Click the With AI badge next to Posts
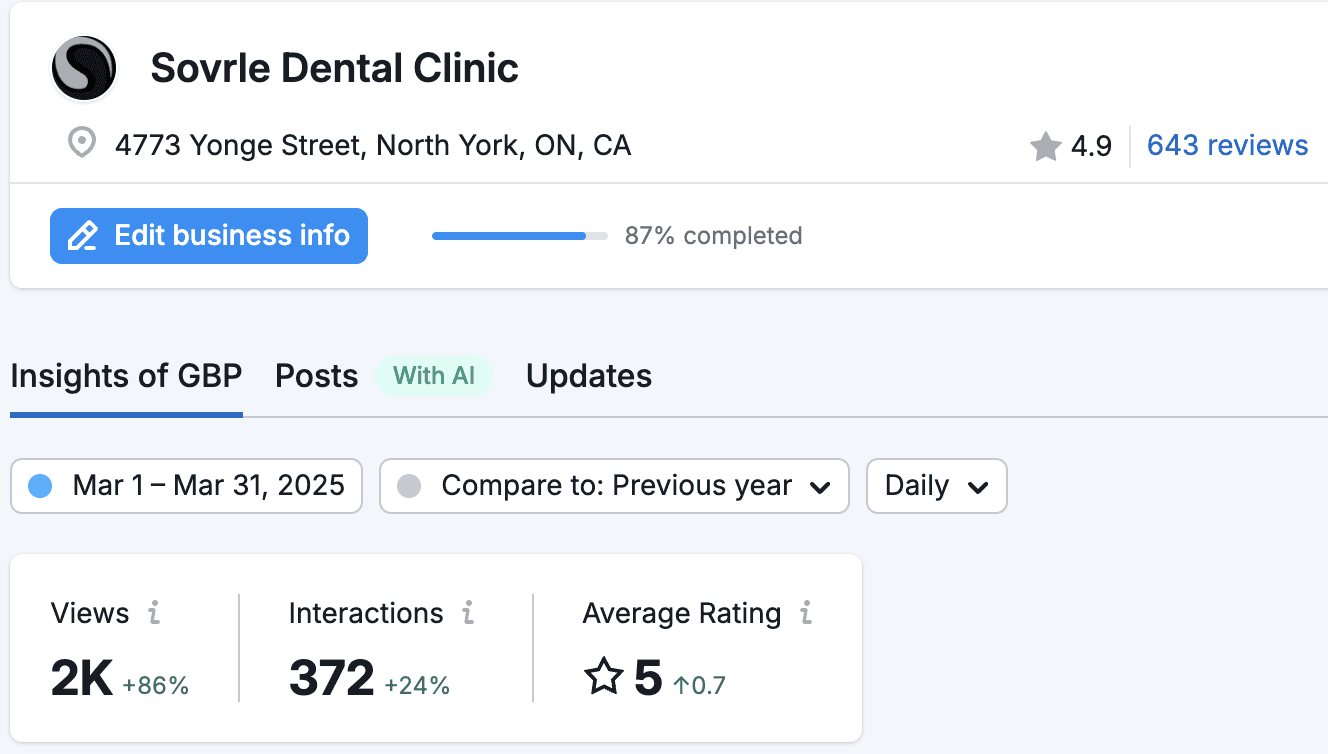 434,376
